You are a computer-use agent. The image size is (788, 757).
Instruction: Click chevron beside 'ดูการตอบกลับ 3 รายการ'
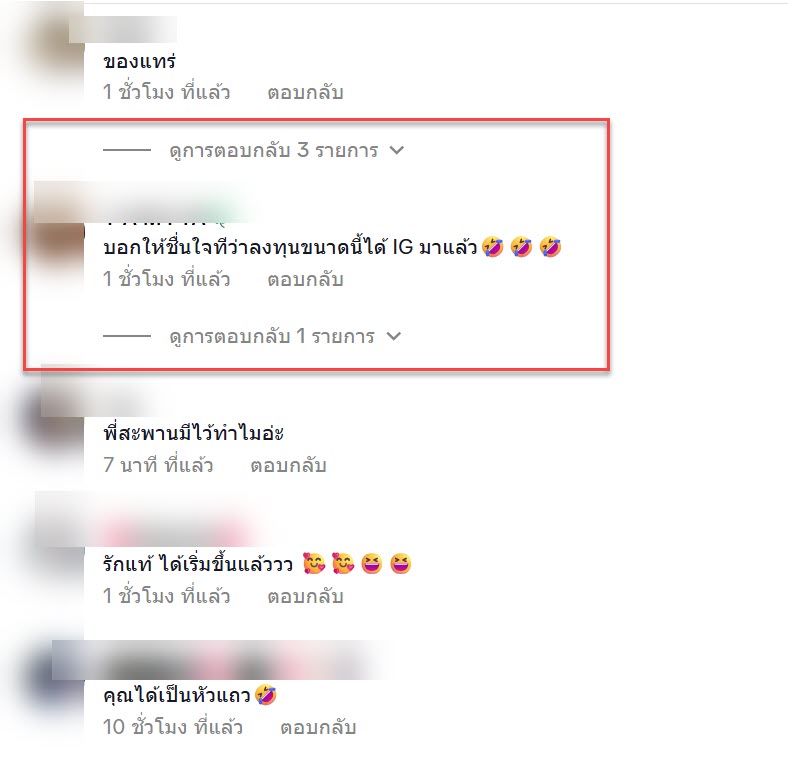click(397, 150)
